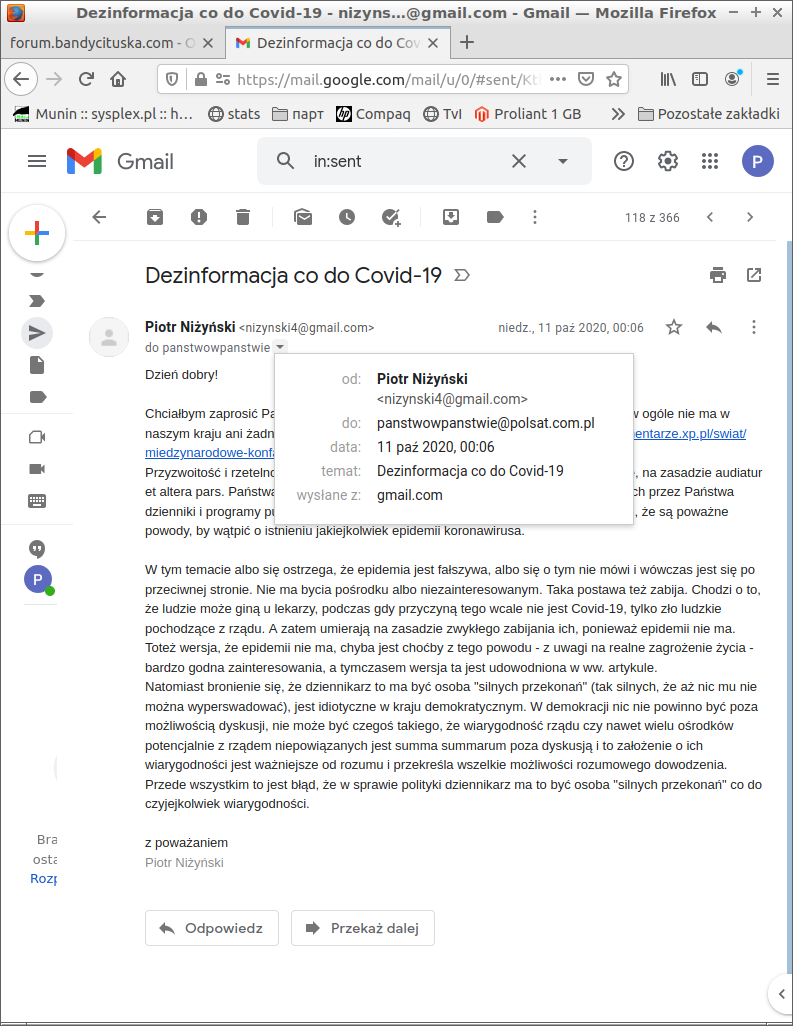The image size is (793, 1026).
Task: Toggle Gmail main menu hamburger
Action: [x=37, y=161]
